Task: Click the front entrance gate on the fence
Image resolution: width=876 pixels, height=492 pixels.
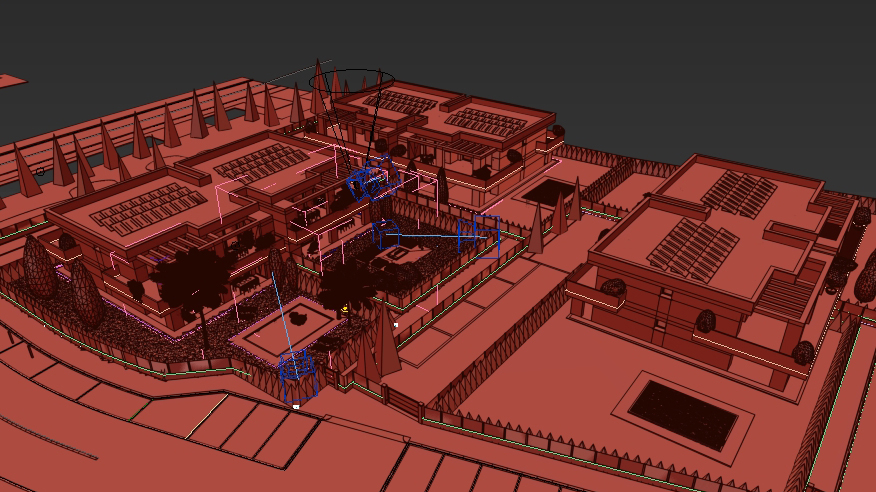Action: [x=403, y=403]
